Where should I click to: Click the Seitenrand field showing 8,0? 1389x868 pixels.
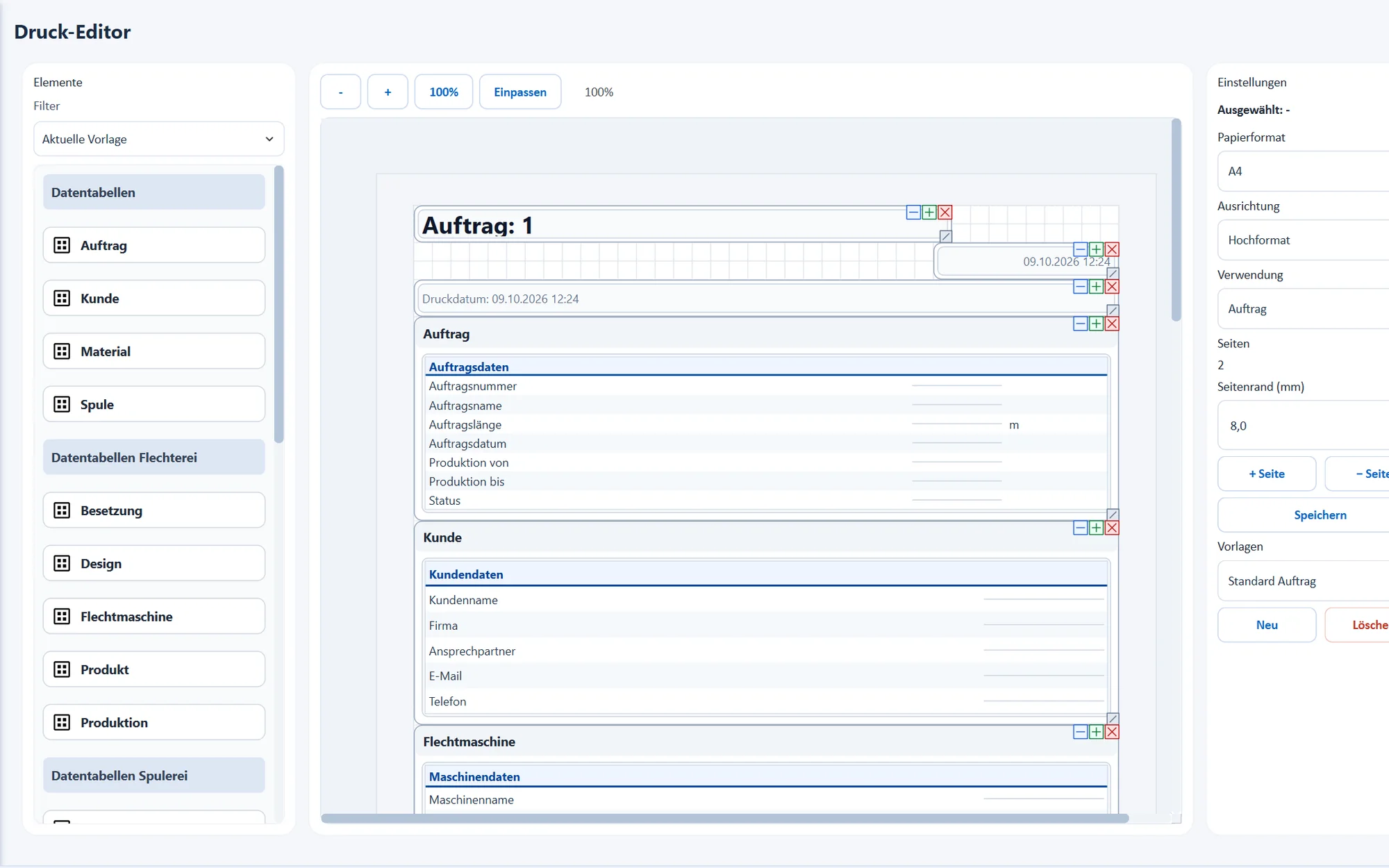point(1303,426)
